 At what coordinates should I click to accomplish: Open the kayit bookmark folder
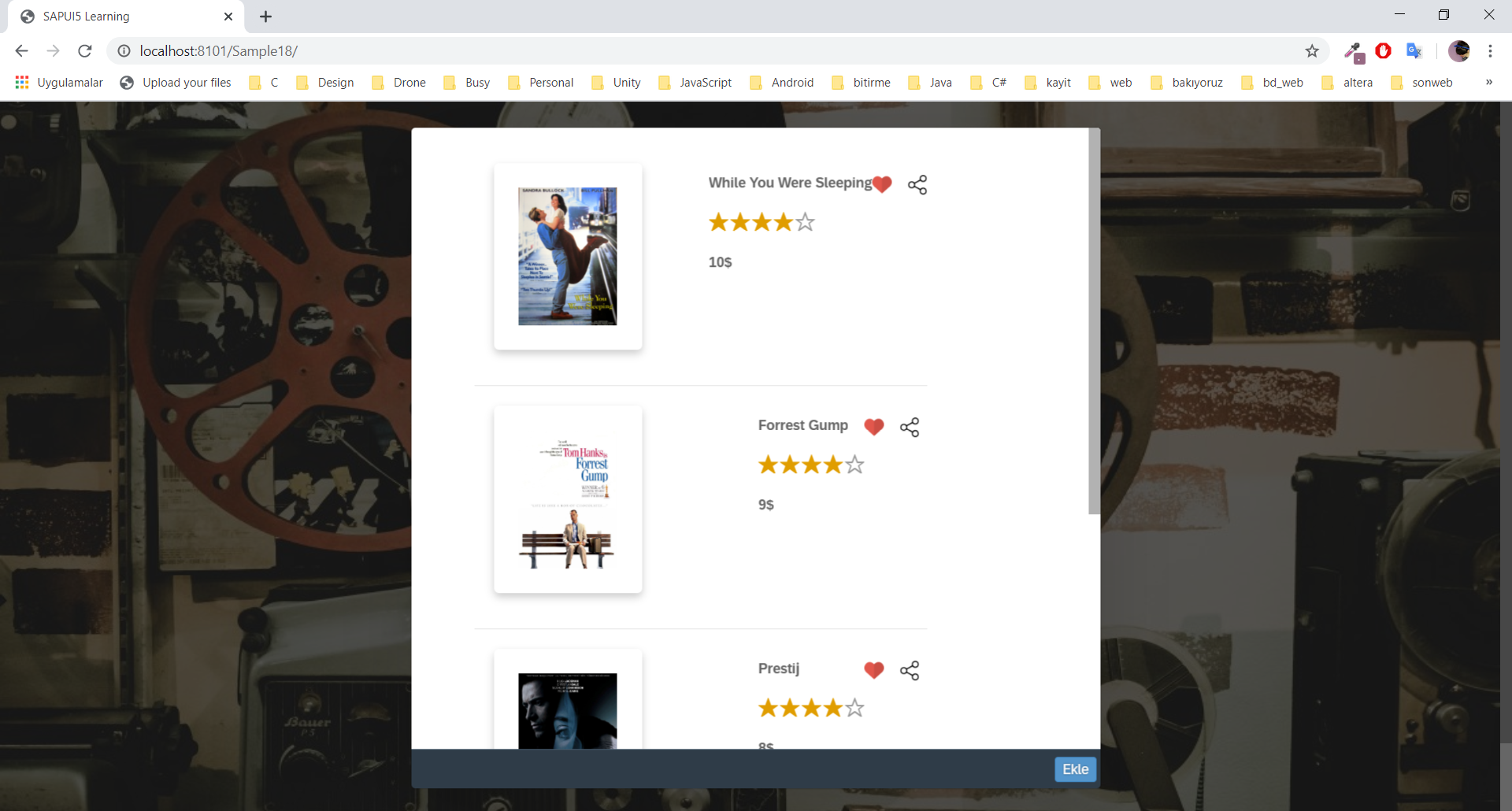[1048, 82]
